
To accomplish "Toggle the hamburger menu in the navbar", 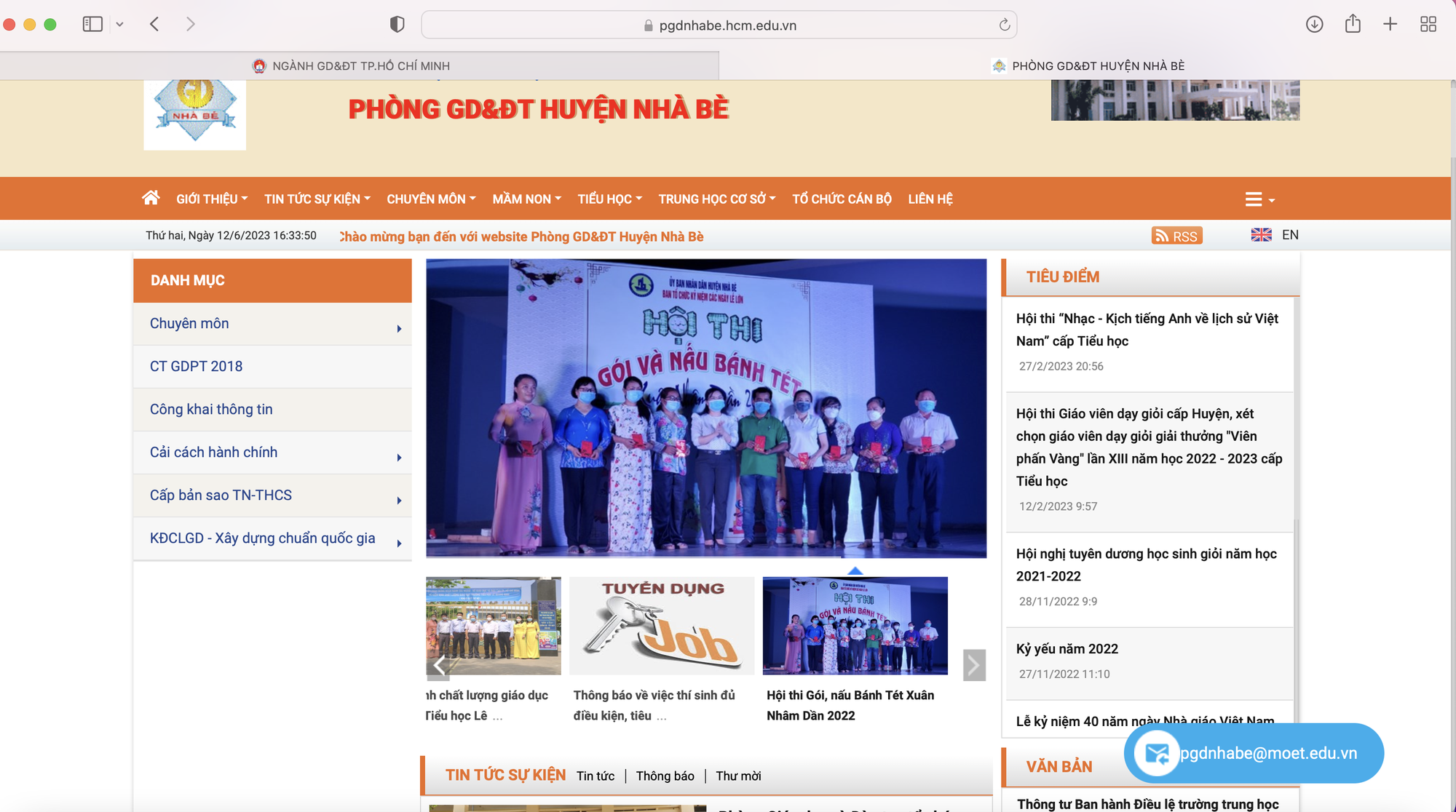I will tap(1259, 199).
